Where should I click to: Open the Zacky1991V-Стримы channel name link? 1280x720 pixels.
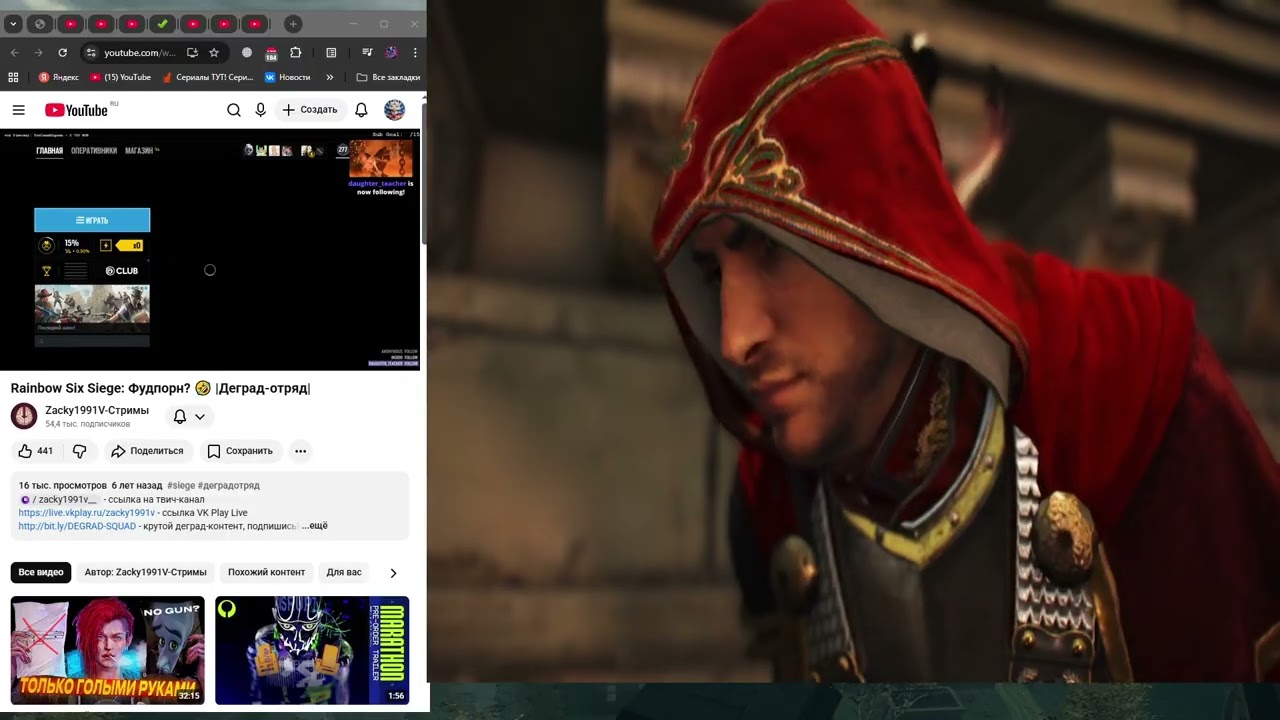click(97, 410)
